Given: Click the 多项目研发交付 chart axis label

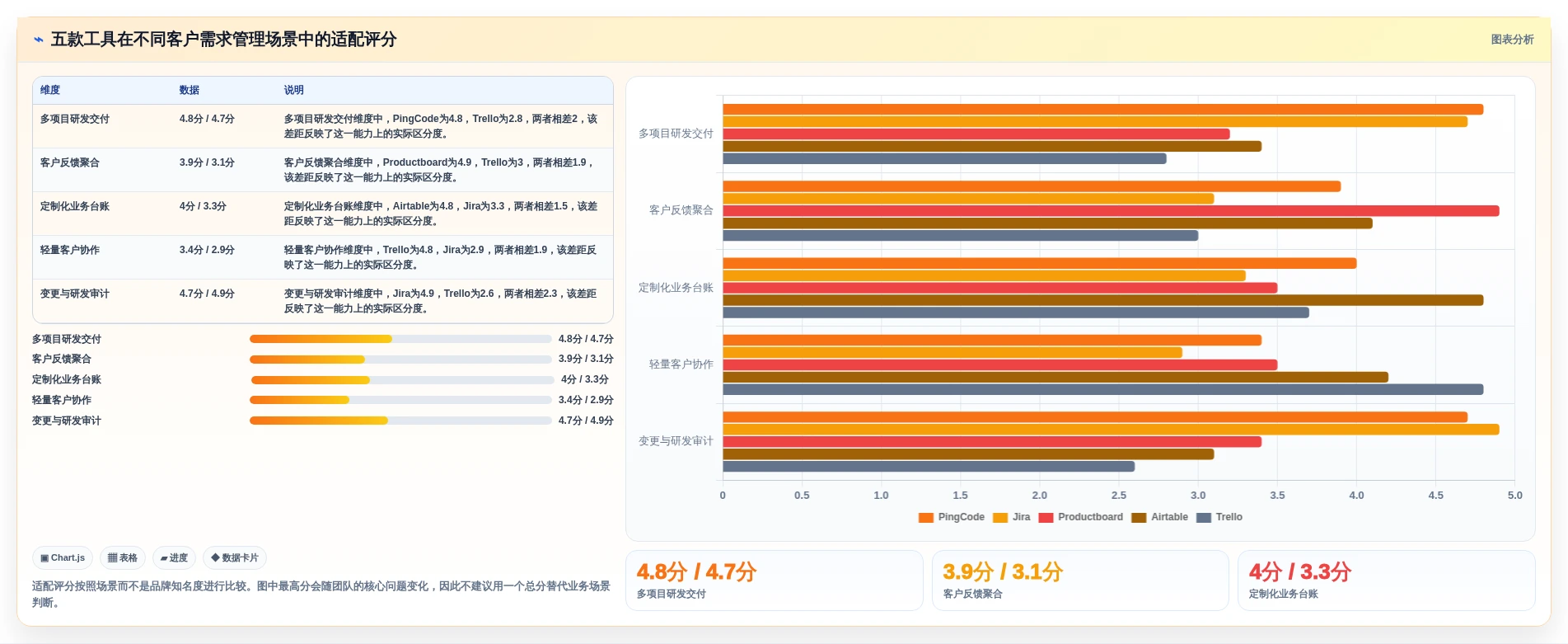Looking at the screenshot, I should (x=676, y=134).
